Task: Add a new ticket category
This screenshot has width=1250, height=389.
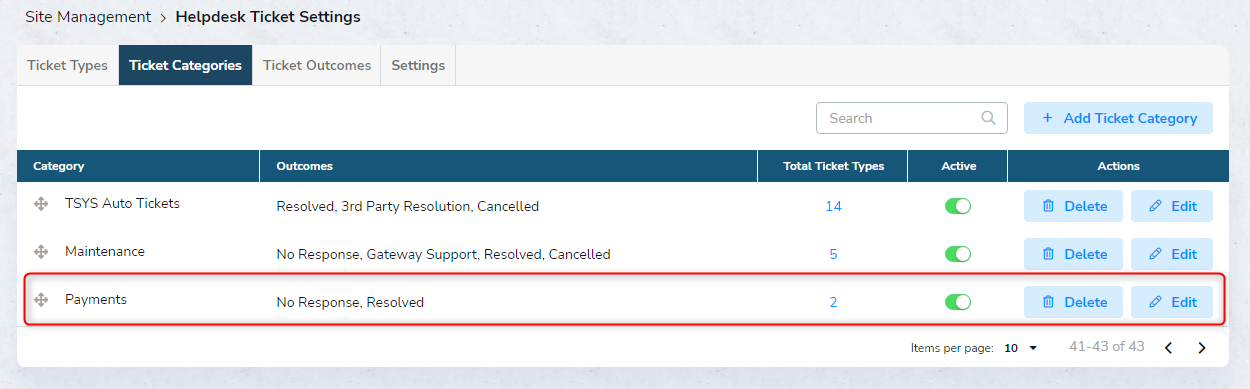Action: click(1118, 118)
